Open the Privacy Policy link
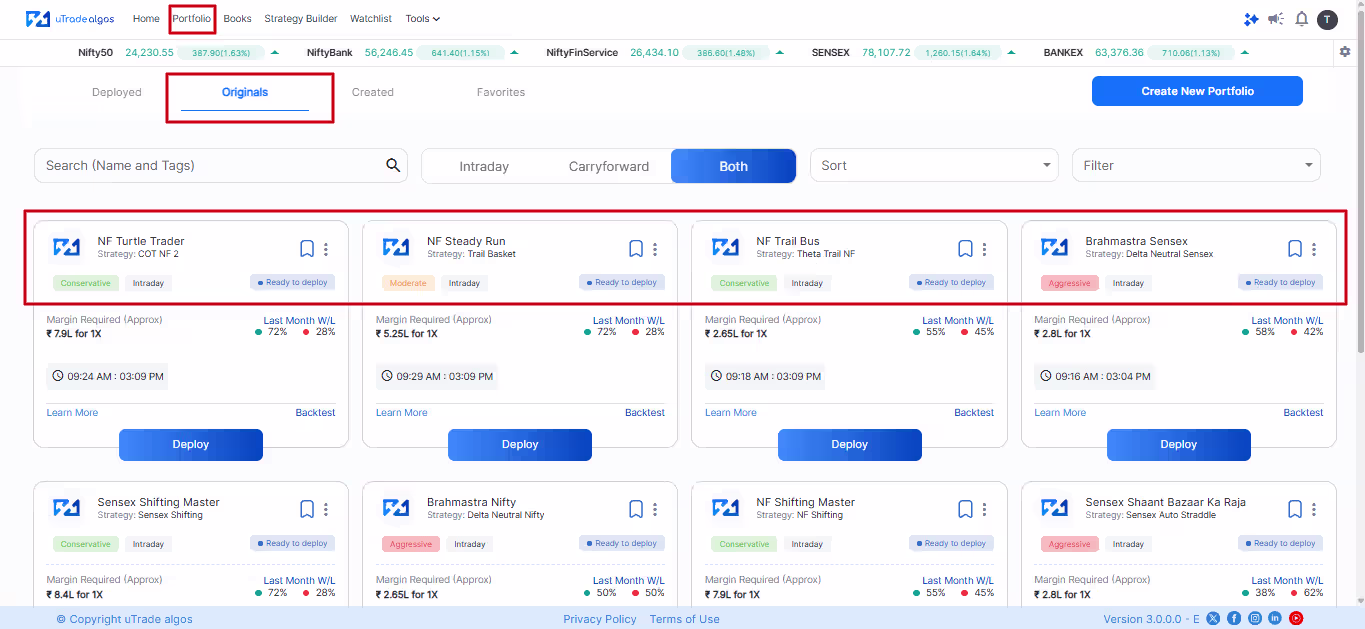Screen dimensions: 1365x629 600,619
